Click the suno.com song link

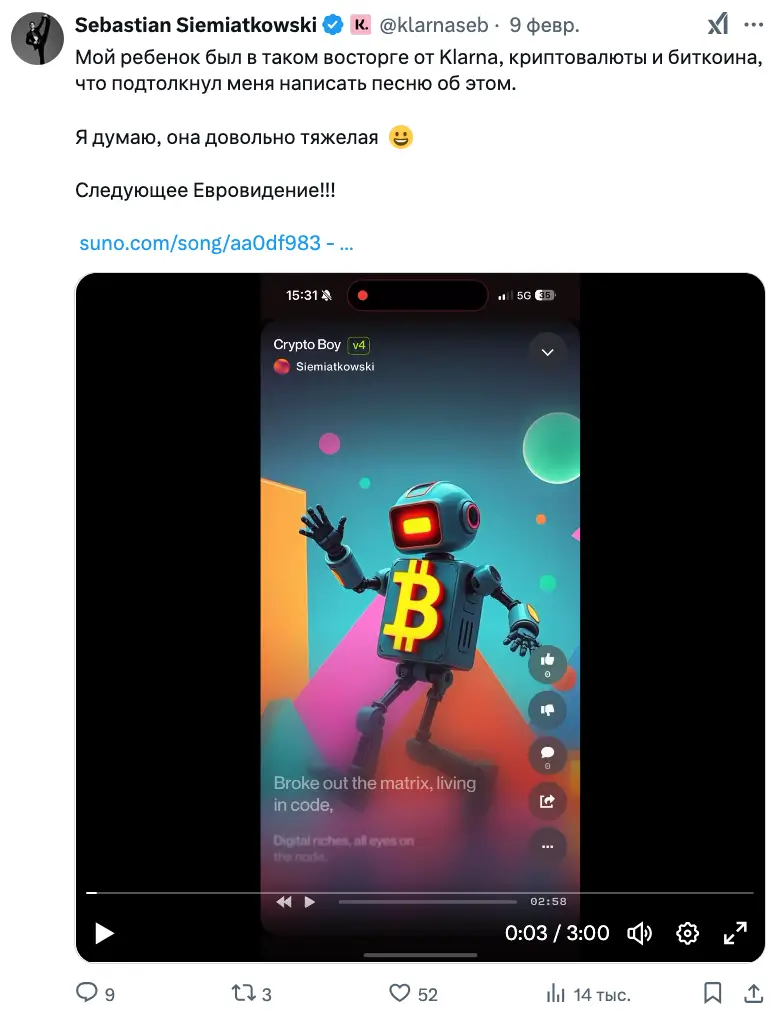216,243
